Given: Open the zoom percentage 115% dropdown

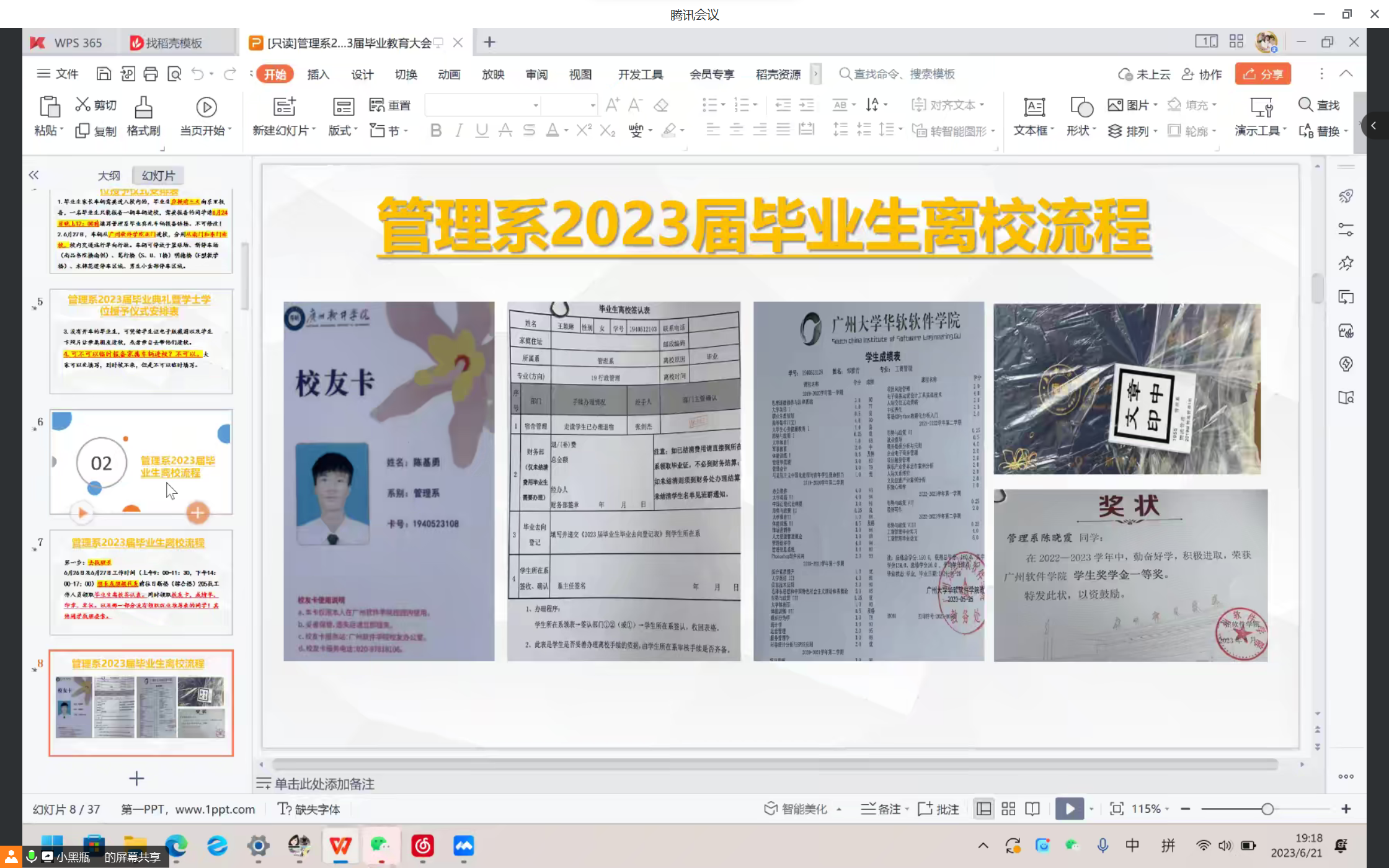Looking at the screenshot, I should (1151, 808).
